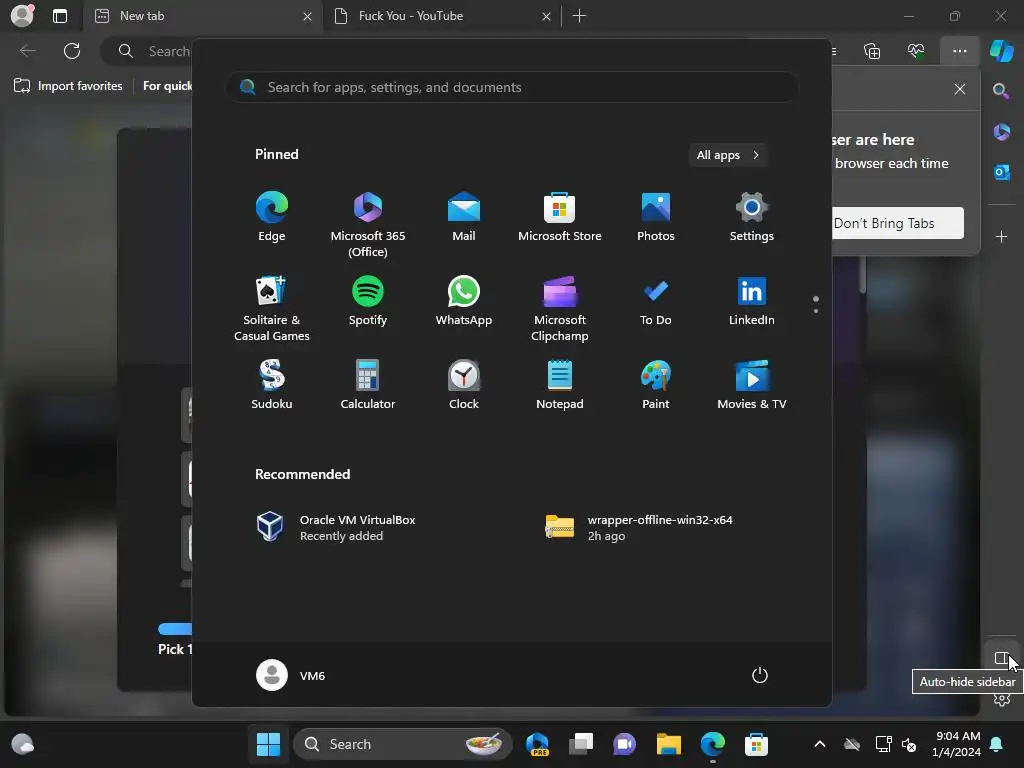
Task: Launch Spotify
Action: click(368, 301)
